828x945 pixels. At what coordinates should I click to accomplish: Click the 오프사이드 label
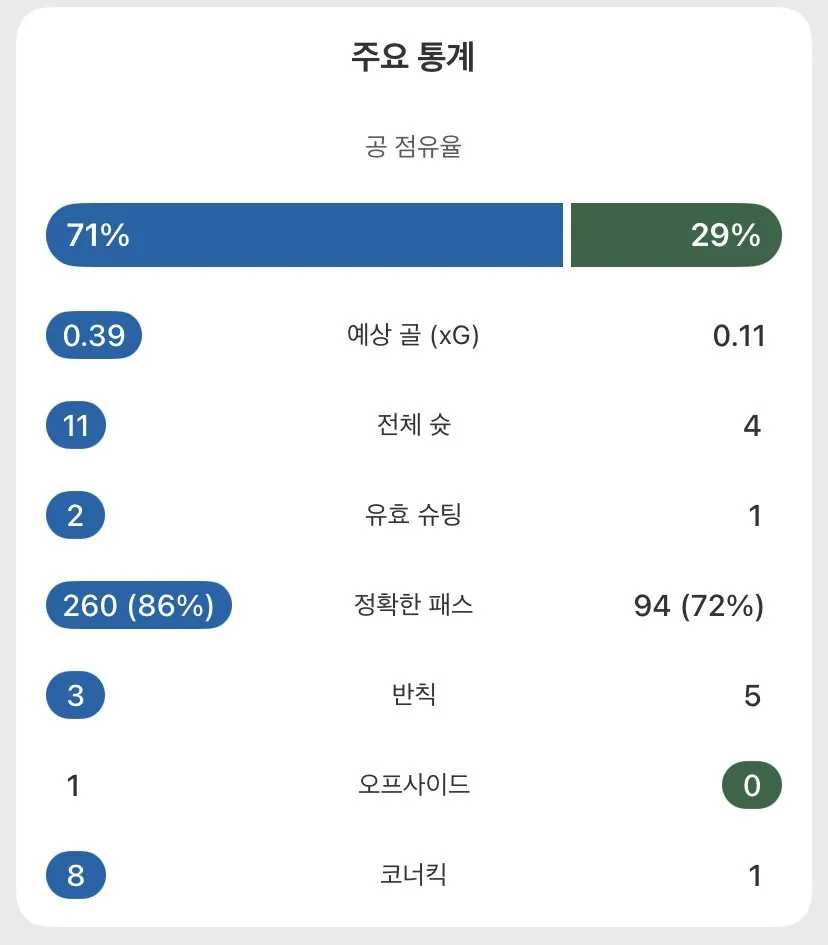pos(413,785)
